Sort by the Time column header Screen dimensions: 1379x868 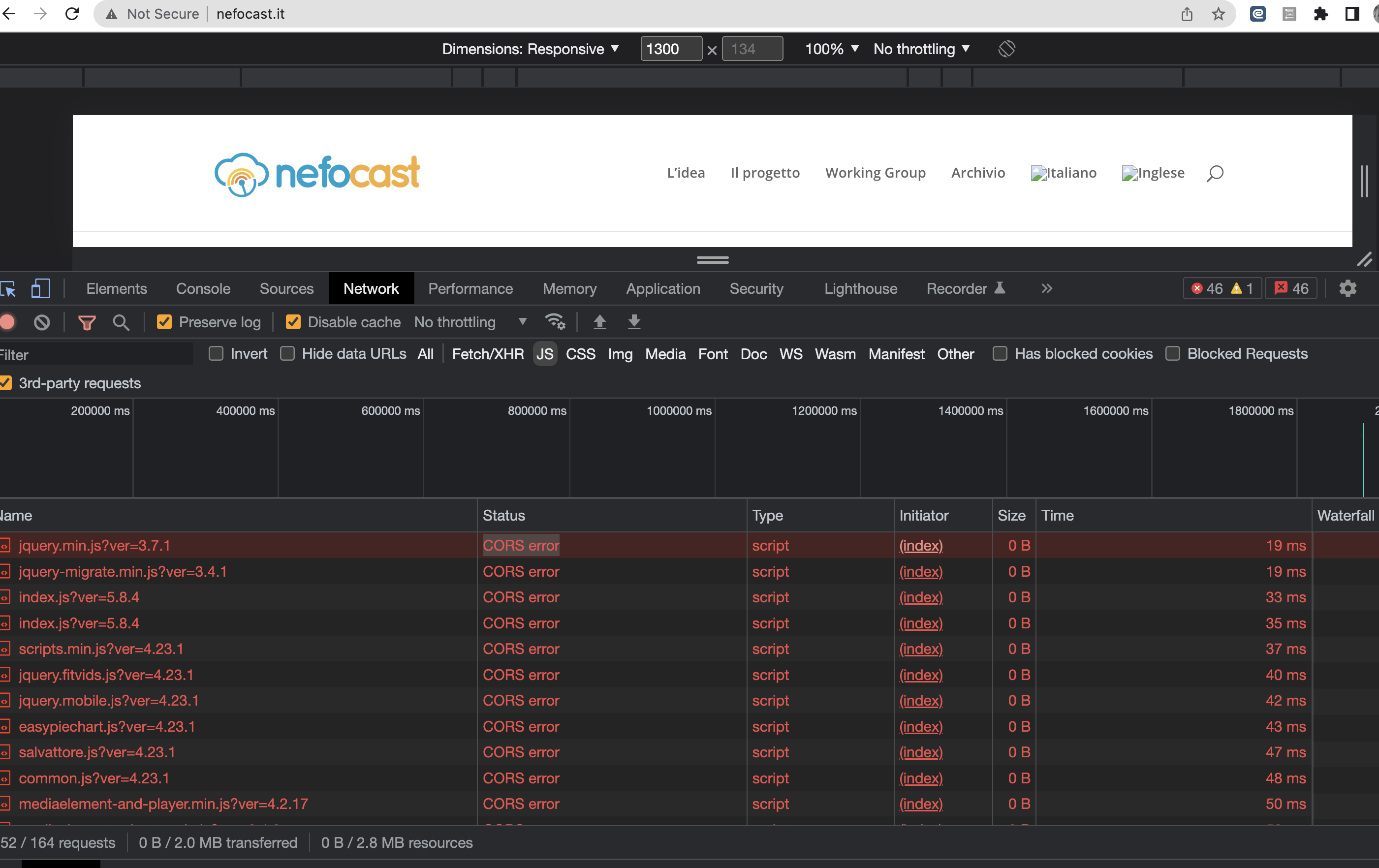coord(1173,515)
